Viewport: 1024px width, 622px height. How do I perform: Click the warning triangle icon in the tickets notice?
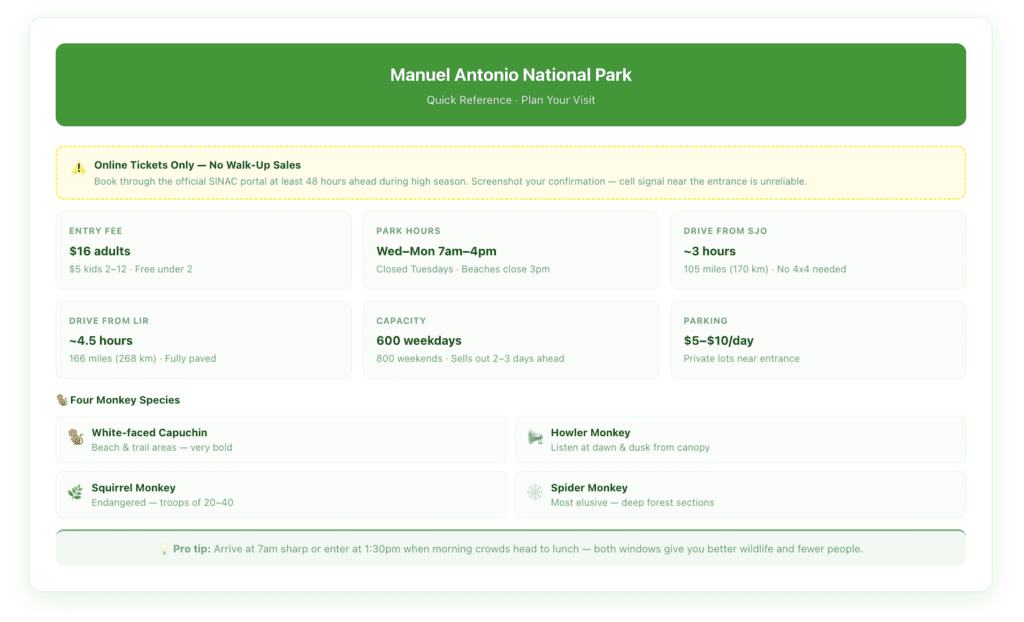click(x=79, y=167)
